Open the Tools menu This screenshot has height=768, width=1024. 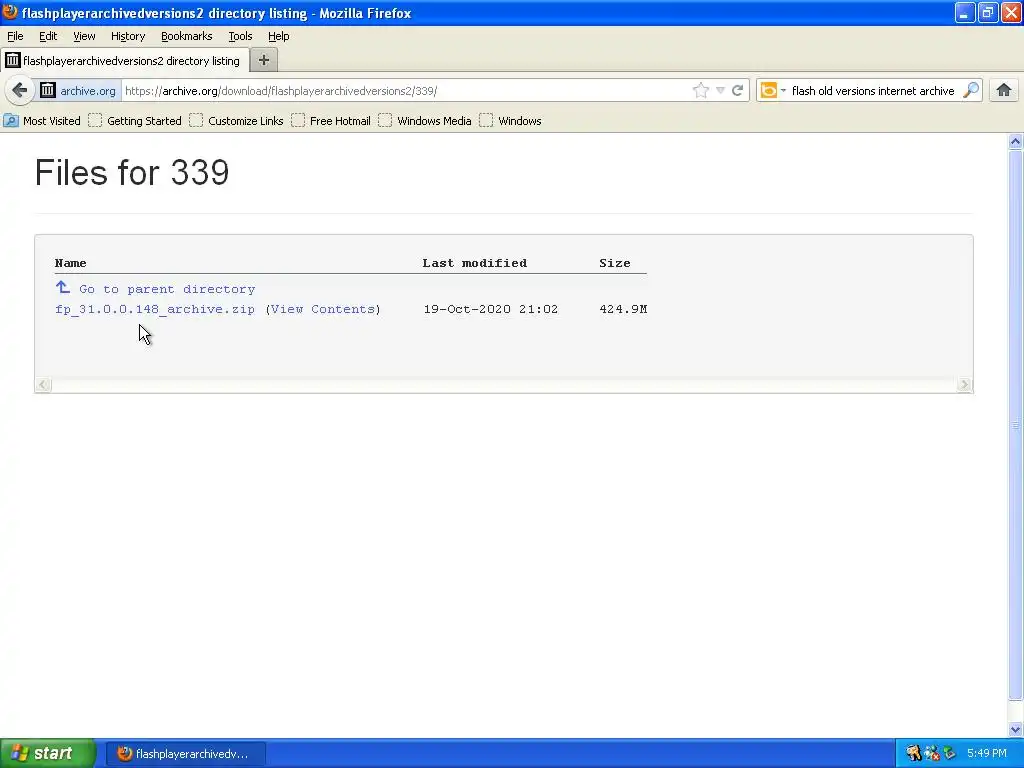[x=240, y=36]
